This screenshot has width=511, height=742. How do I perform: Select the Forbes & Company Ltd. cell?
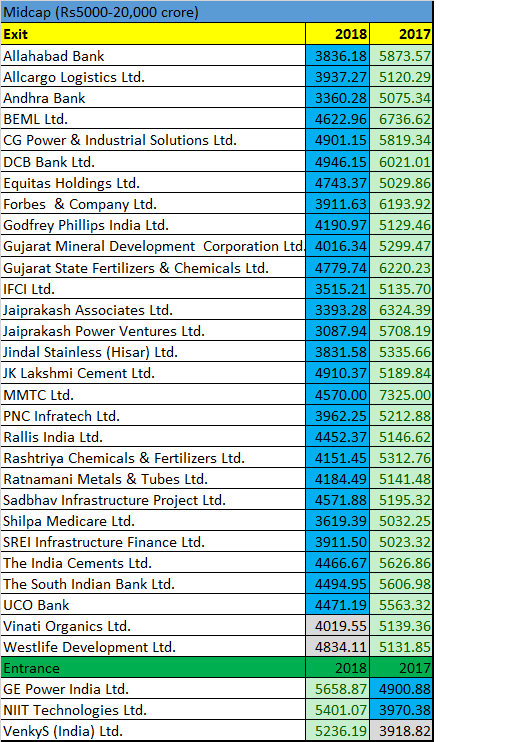(x=153, y=204)
